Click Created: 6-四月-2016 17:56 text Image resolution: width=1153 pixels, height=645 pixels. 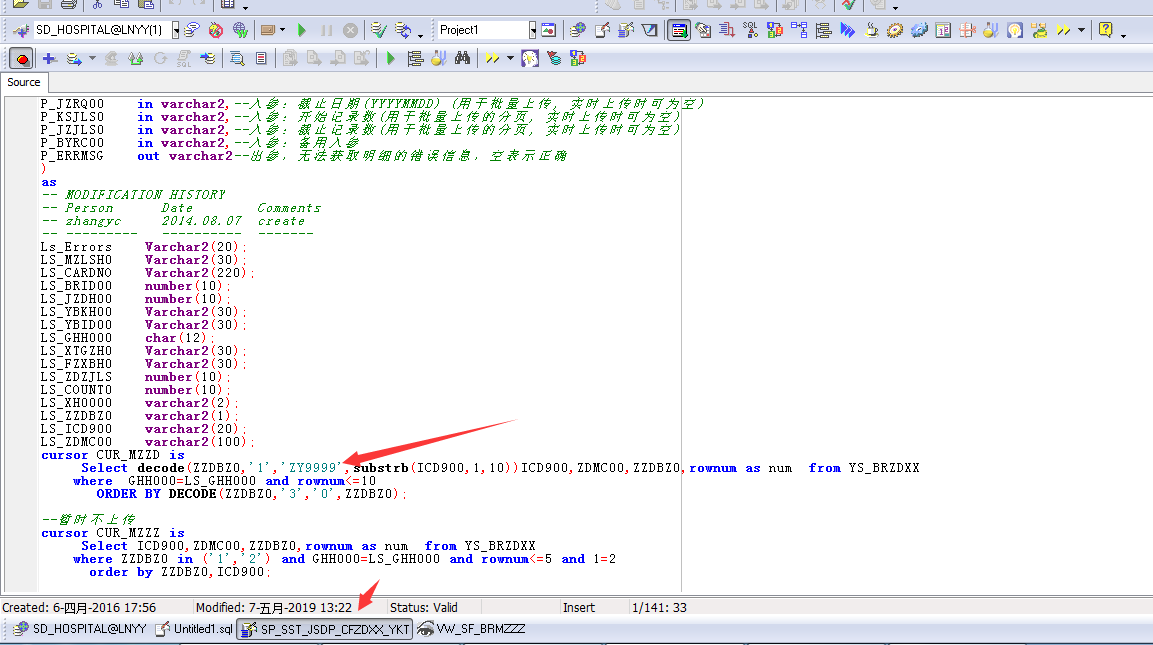click(79, 607)
